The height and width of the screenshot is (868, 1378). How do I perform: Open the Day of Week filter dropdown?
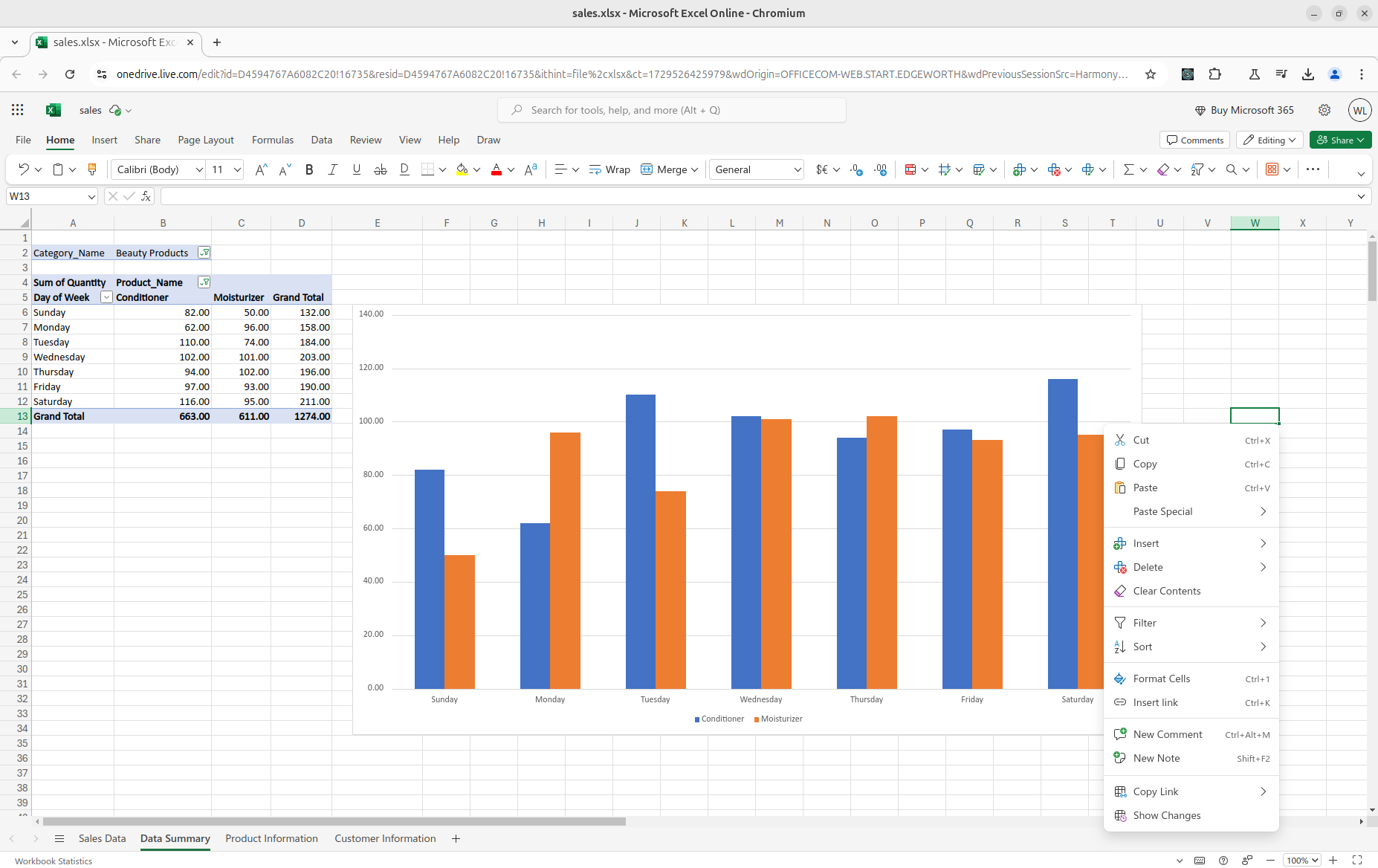[x=106, y=297]
